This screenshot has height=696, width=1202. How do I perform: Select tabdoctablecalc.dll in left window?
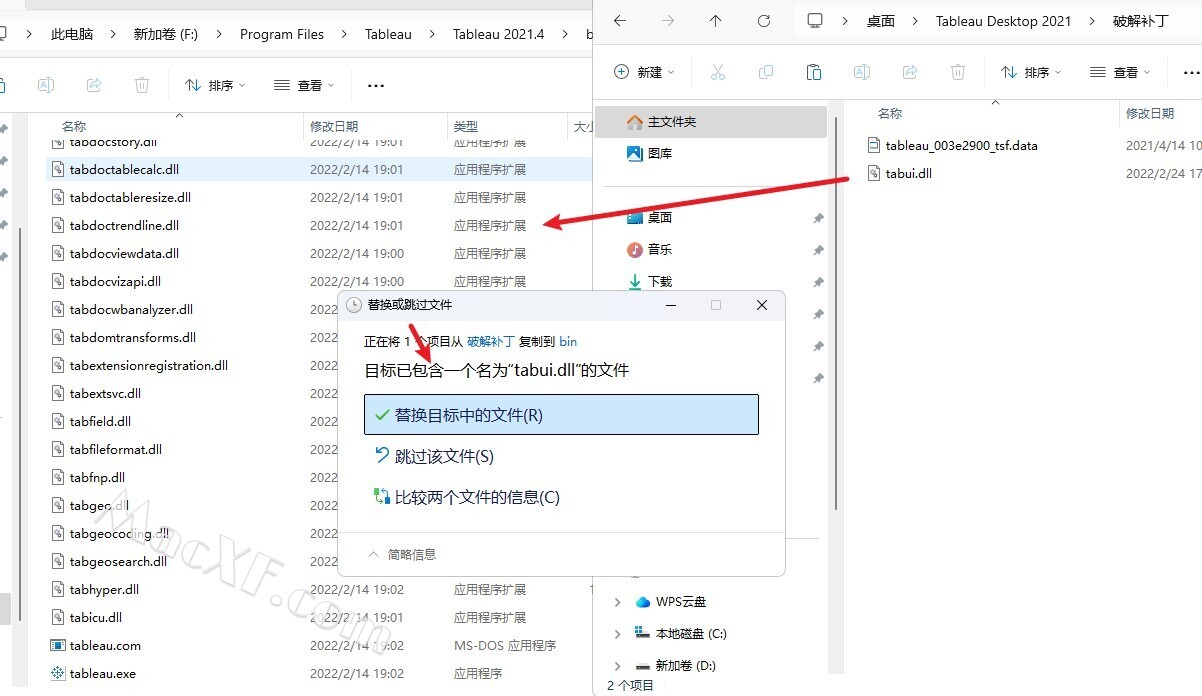pyautogui.click(x=125, y=170)
